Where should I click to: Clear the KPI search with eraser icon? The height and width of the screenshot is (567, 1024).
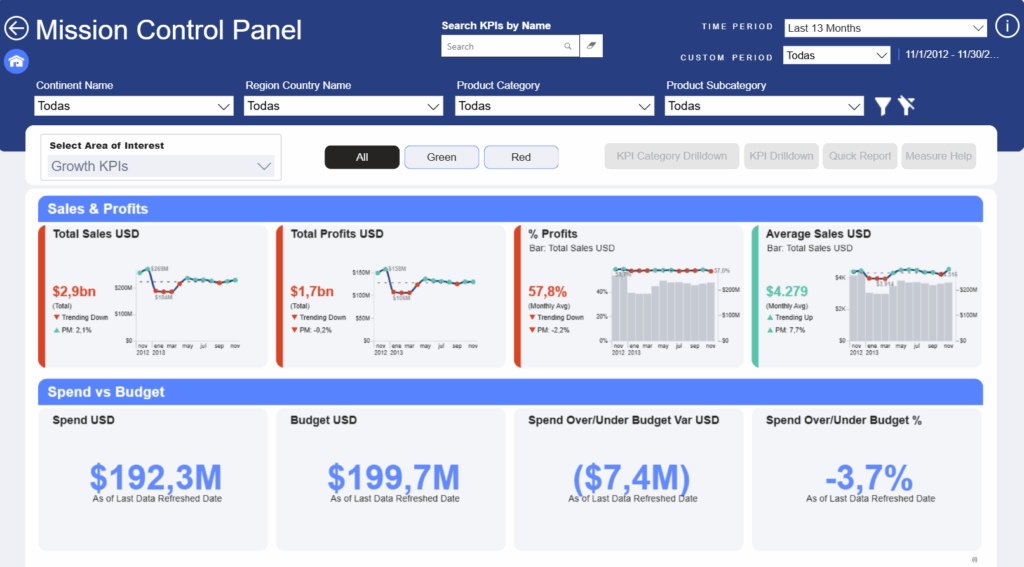(x=591, y=46)
